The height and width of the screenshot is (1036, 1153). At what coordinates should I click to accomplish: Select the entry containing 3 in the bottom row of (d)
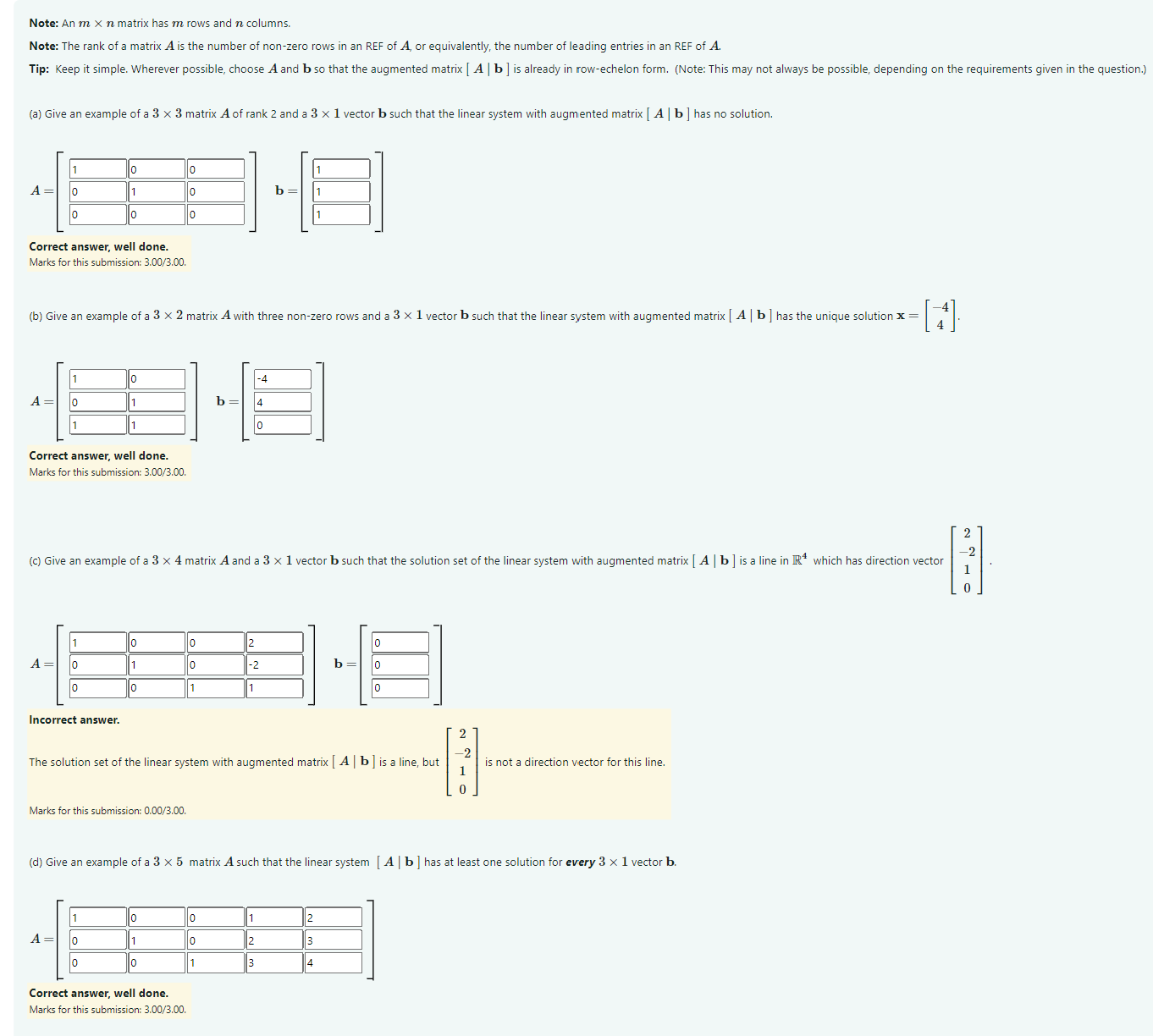pos(275,962)
